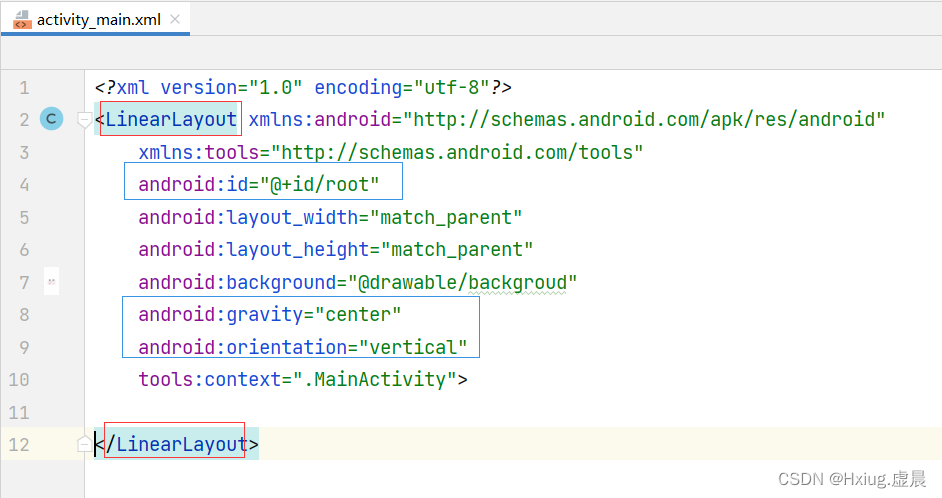The height and width of the screenshot is (498, 942).
Task: Click the xml version declaration line
Action: pyautogui.click(x=303, y=88)
